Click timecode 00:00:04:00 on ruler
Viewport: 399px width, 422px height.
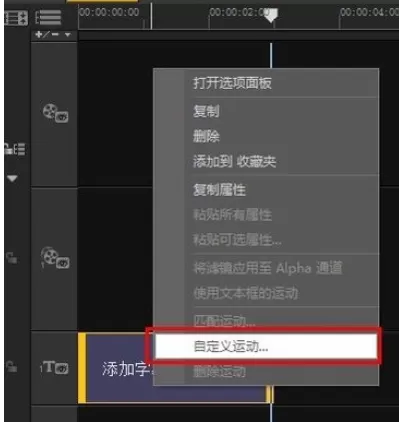[369, 12]
